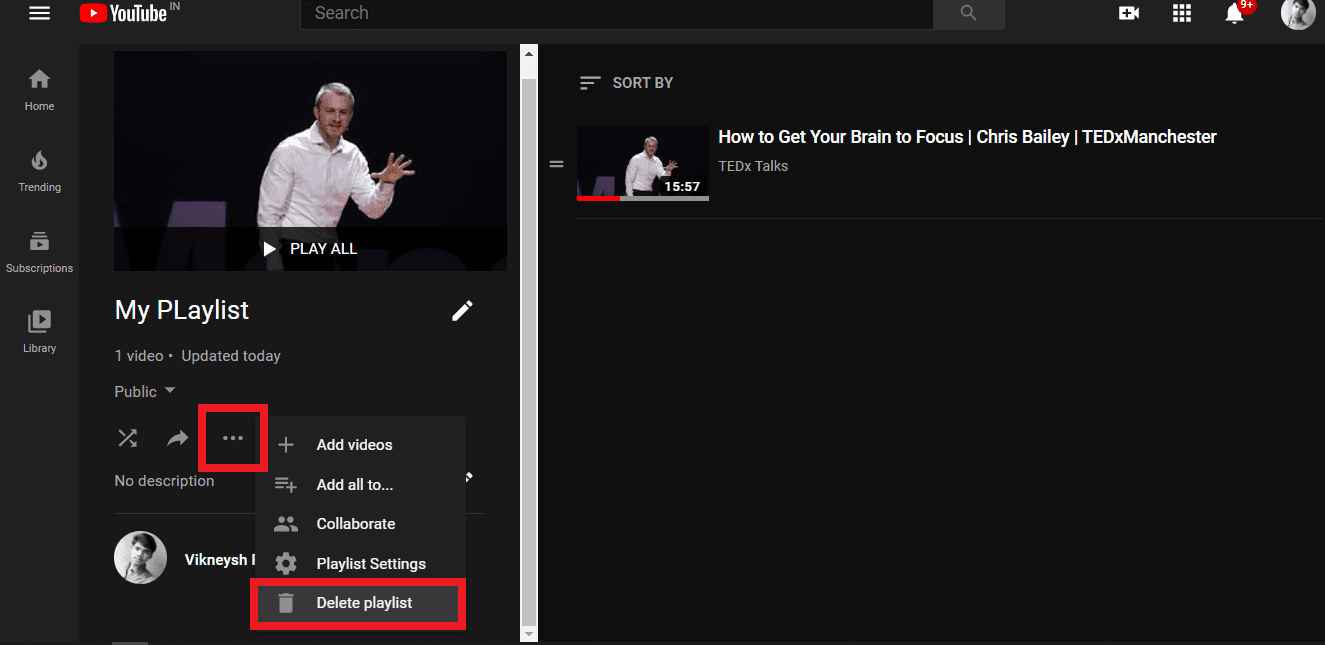This screenshot has height=645, width=1325.
Task: Open the Sort By menu
Action: point(626,83)
